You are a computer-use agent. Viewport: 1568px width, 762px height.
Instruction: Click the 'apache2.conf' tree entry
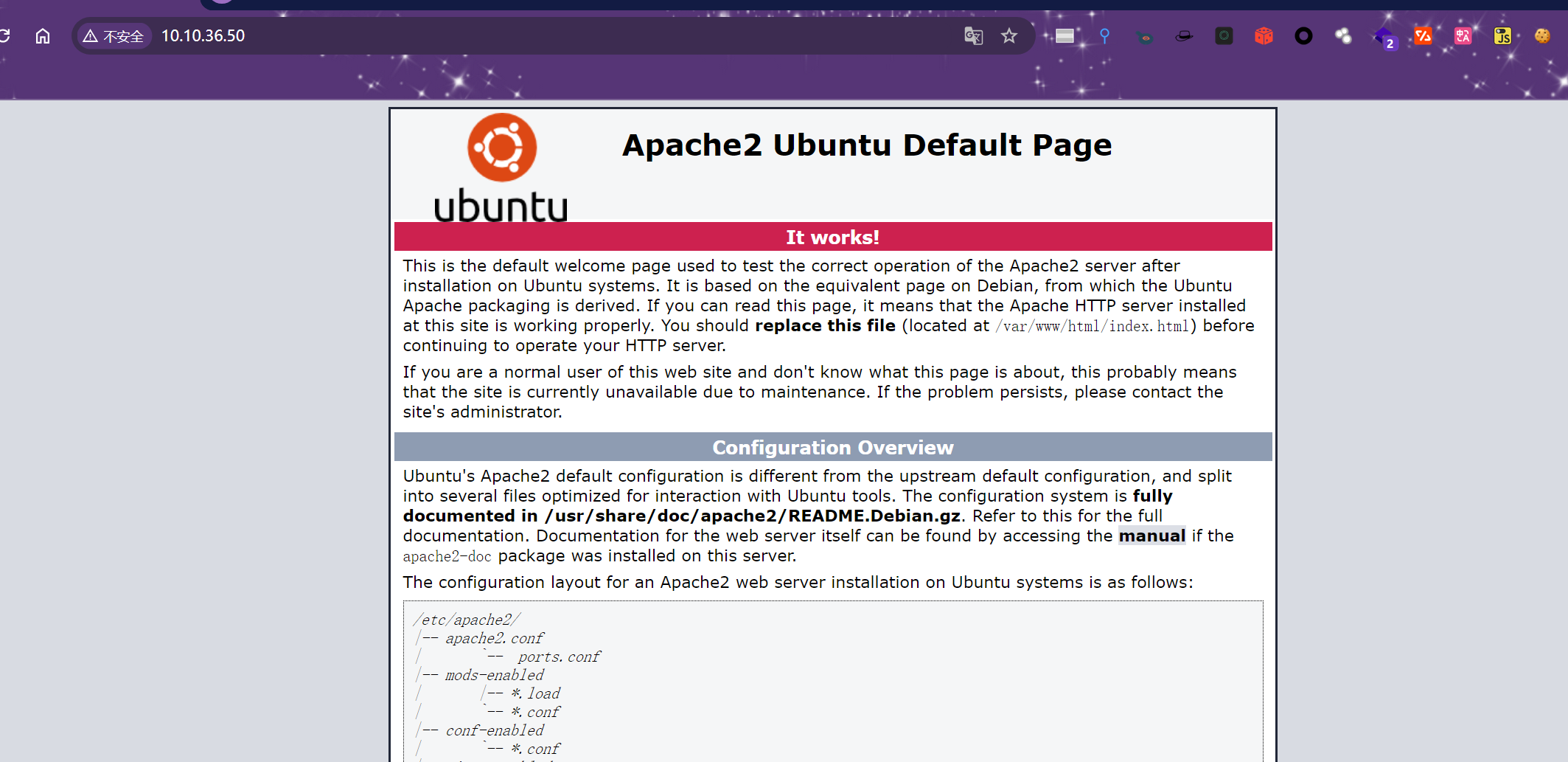(495, 638)
